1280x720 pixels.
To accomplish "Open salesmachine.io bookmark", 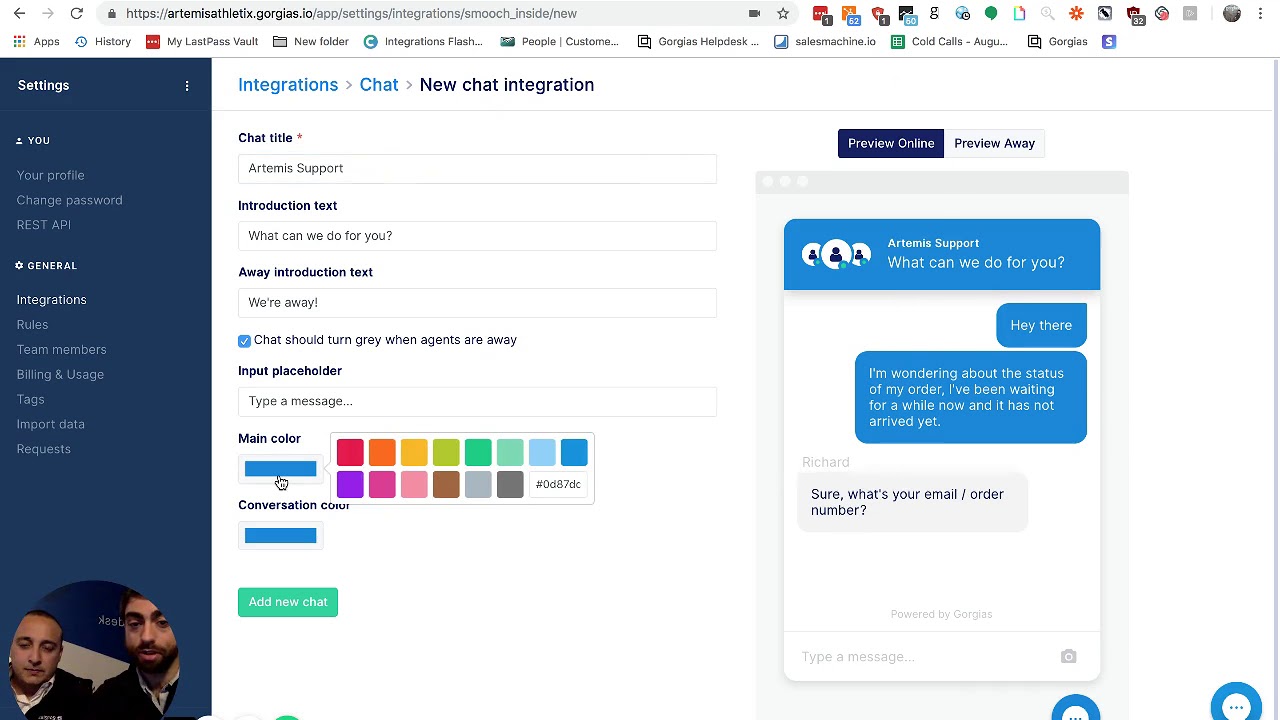I will (825, 41).
